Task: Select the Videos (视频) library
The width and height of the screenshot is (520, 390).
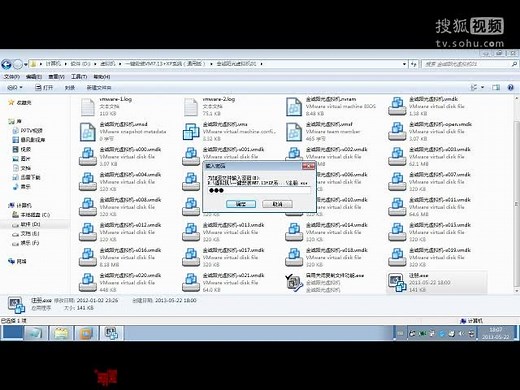Action: [22, 149]
